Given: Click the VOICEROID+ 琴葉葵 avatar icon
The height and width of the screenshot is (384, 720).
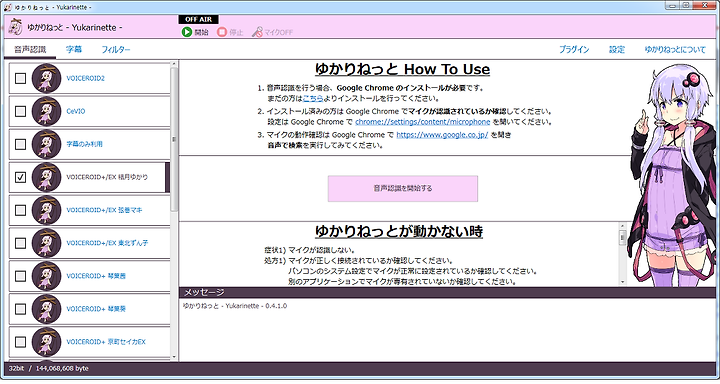Looking at the screenshot, I should coord(46,309).
